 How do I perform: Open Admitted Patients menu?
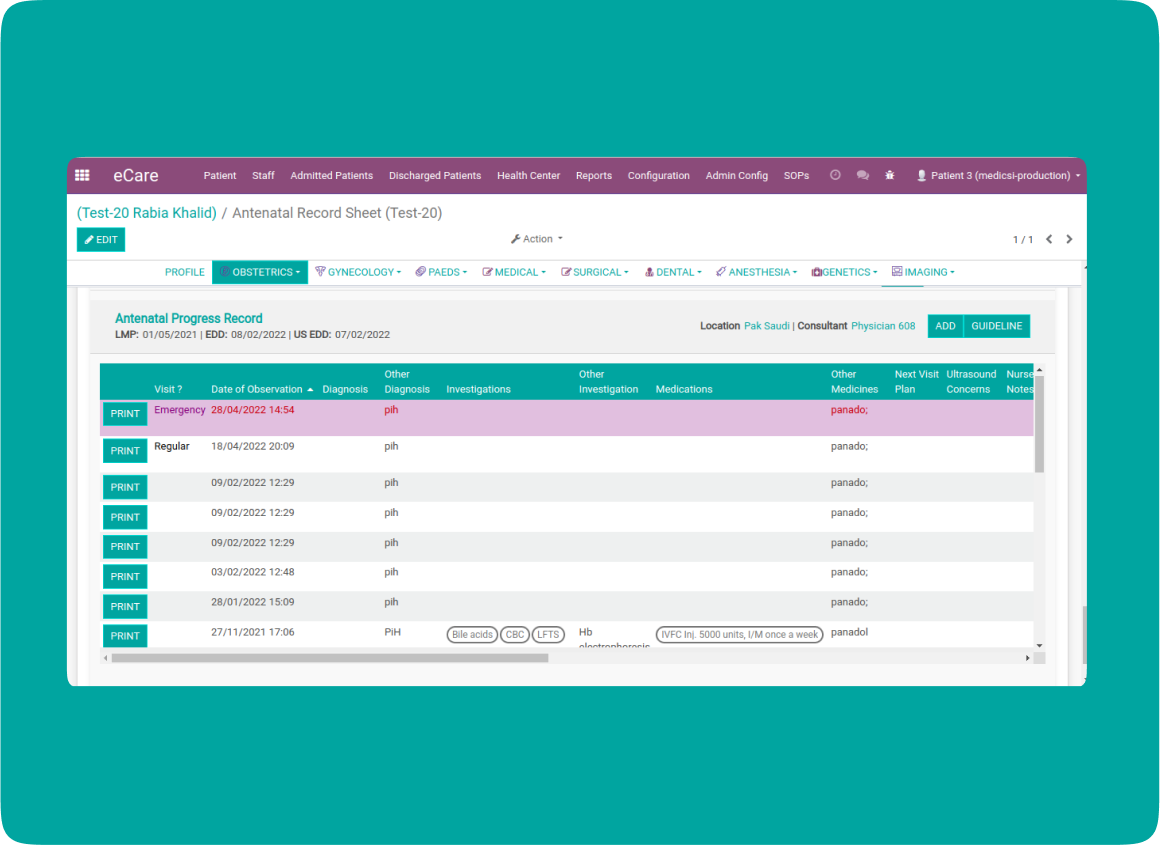pyautogui.click(x=331, y=175)
